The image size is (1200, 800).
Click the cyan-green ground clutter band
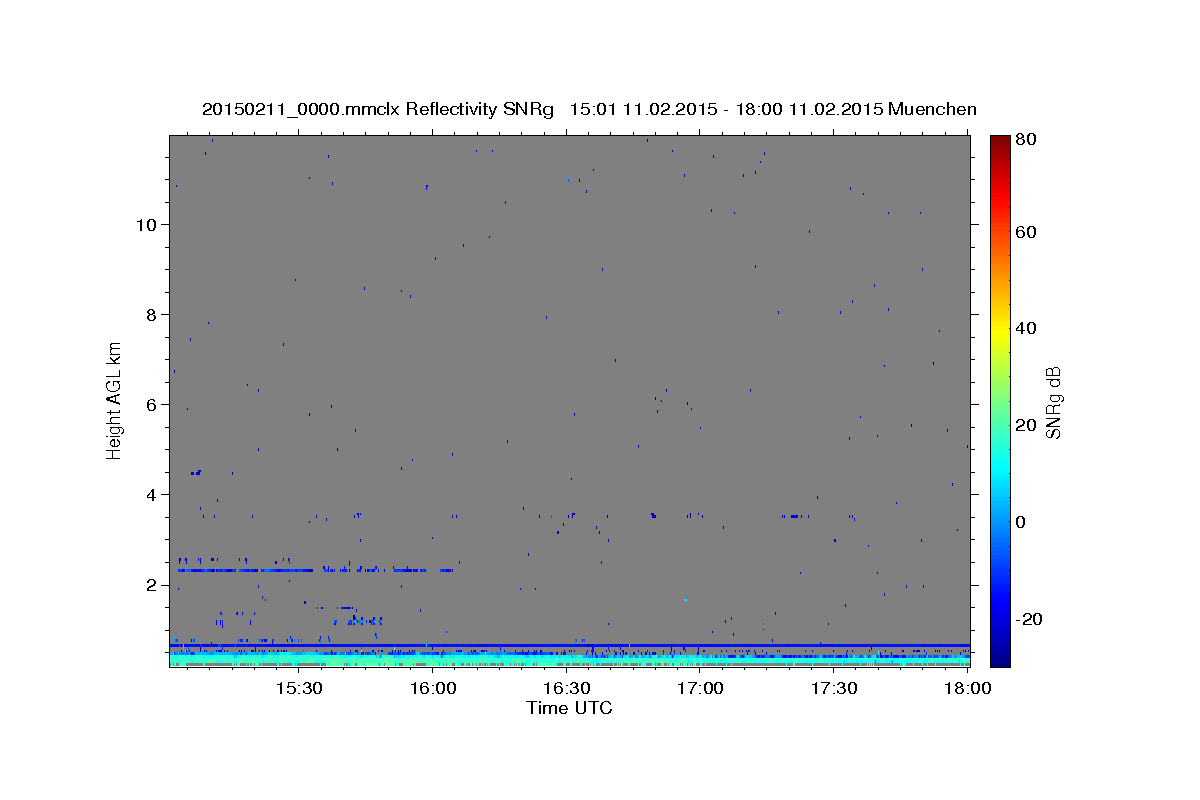[569, 660]
